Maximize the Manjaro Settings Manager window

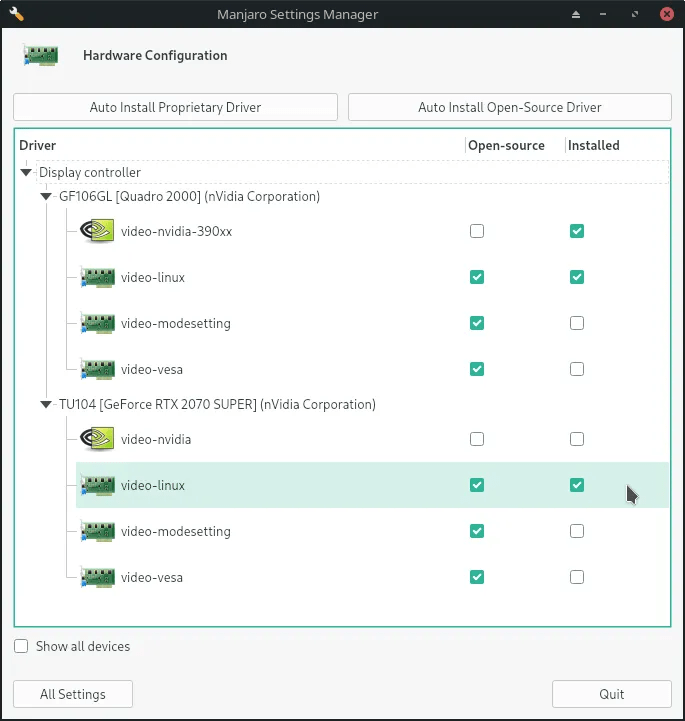click(x=635, y=14)
